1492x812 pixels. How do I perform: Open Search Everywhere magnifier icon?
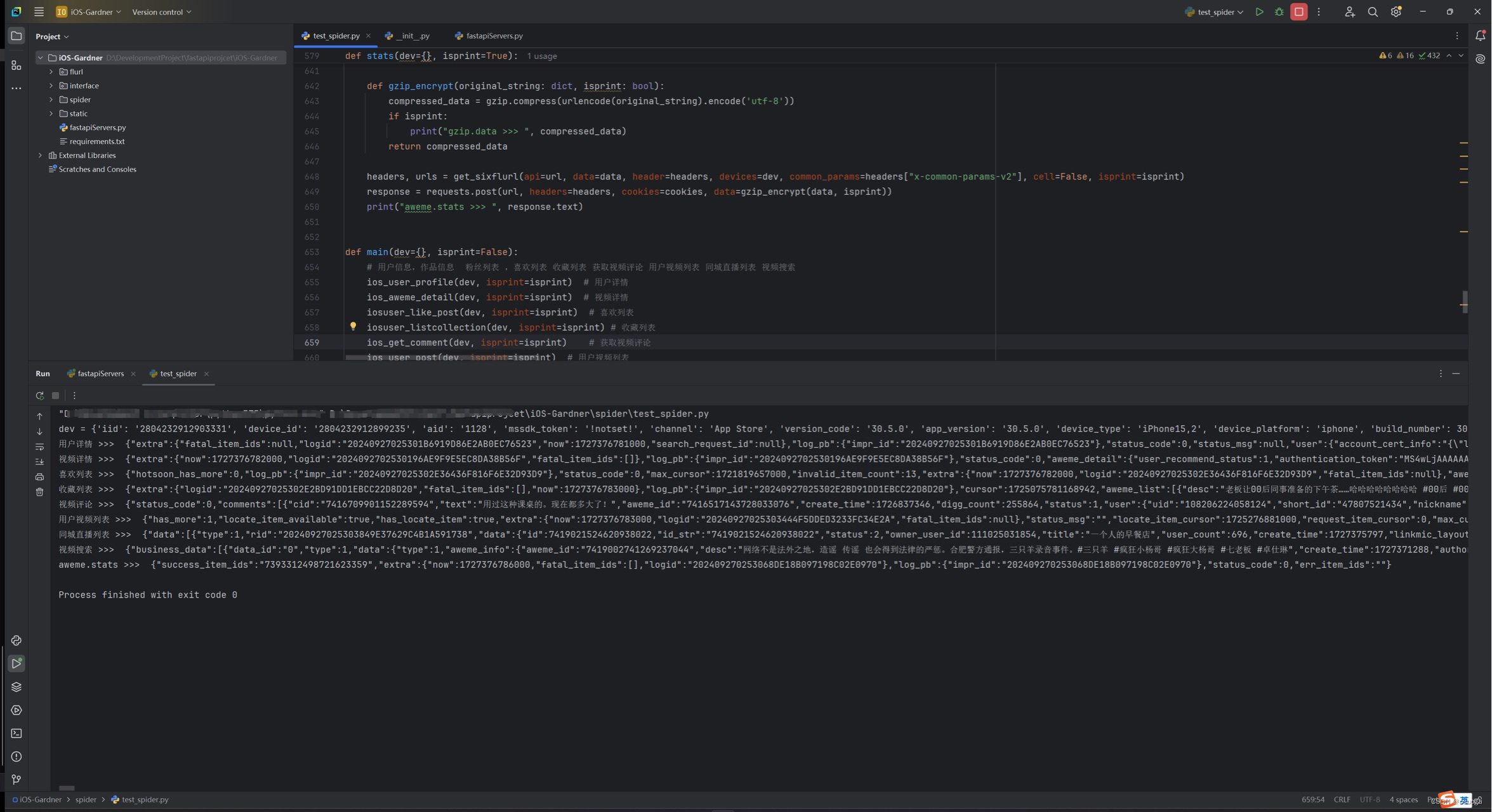pyautogui.click(x=1372, y=12)
